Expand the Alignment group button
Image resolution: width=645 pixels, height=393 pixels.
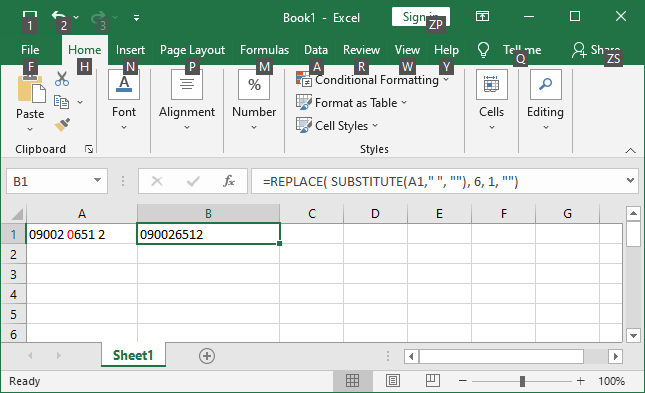[187, 101]
